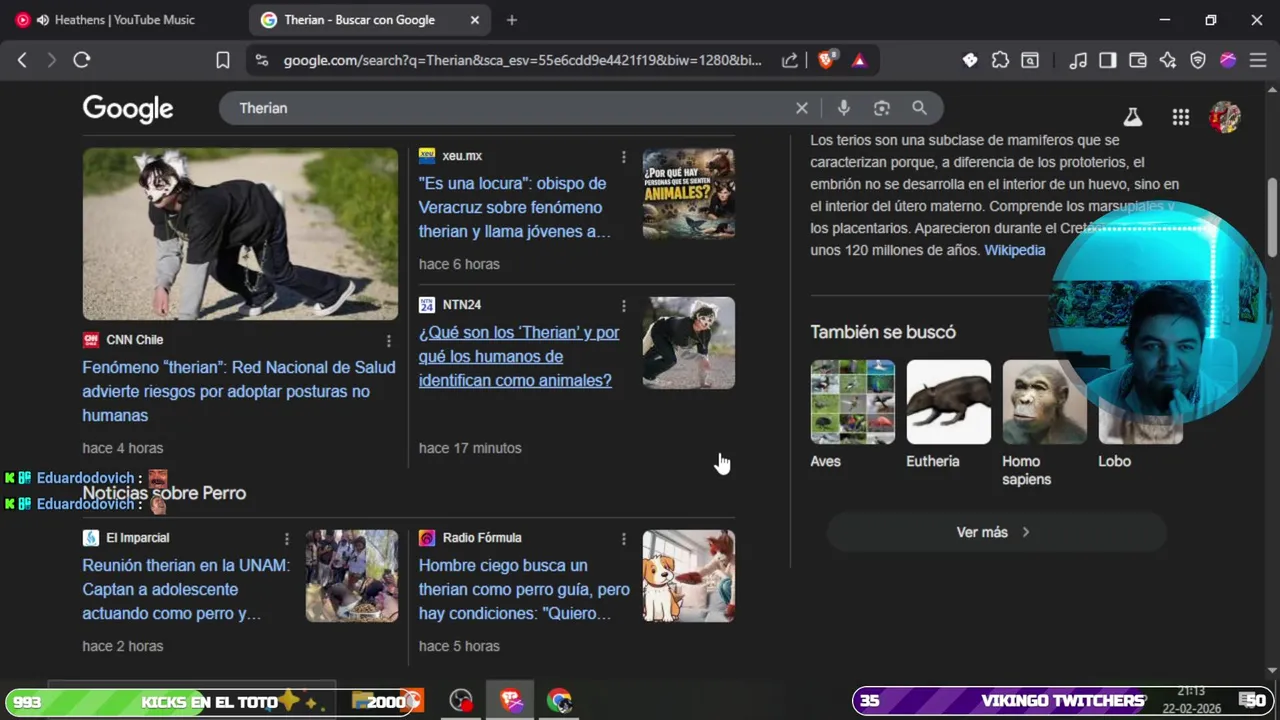Open the xeu.mx animales thumbnail image
The height and width of the screenshot is (720, 1280).
(x=688, y=194)
